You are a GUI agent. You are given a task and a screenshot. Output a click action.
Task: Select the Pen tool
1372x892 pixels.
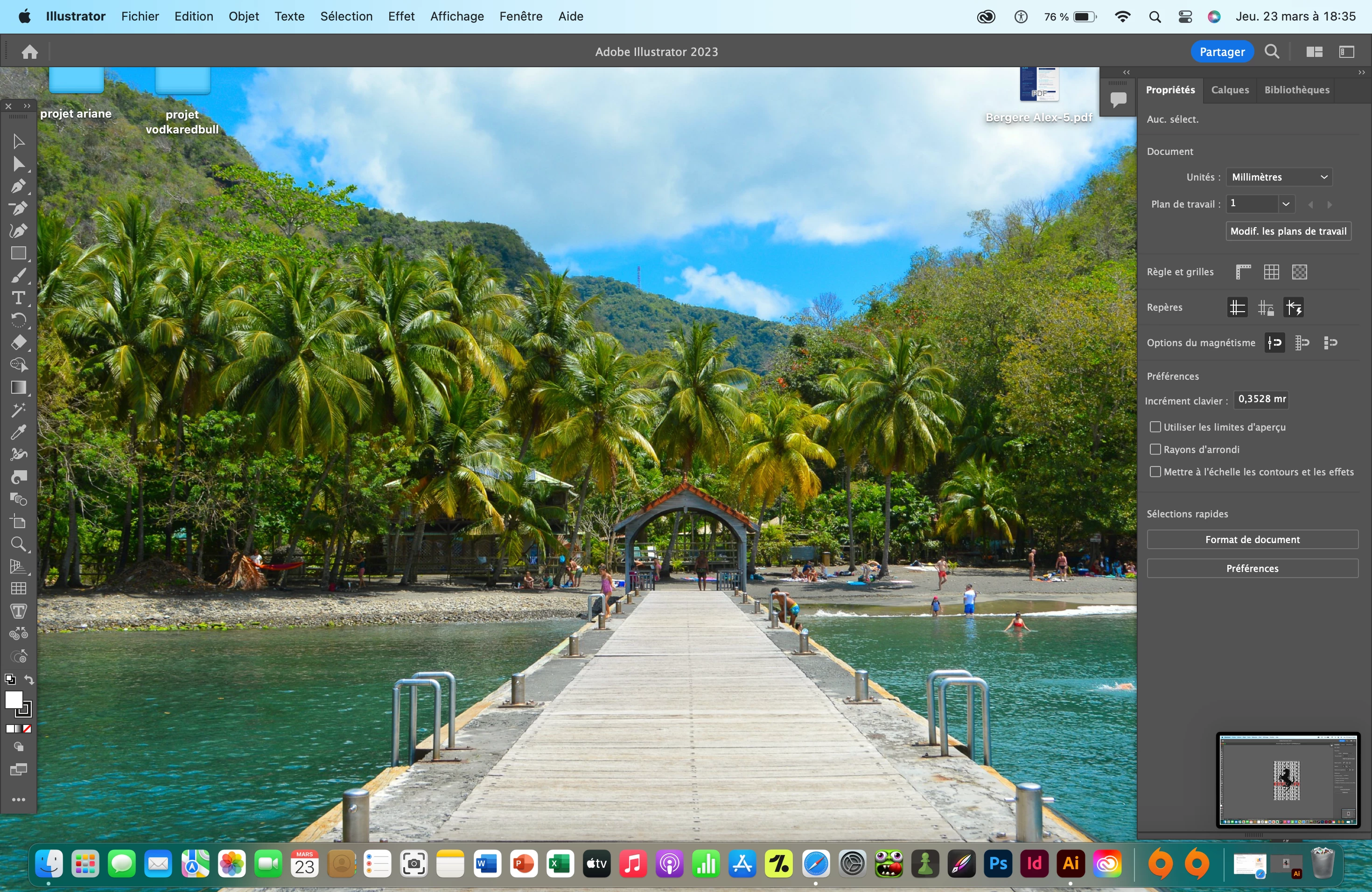[x=18, y=187]
